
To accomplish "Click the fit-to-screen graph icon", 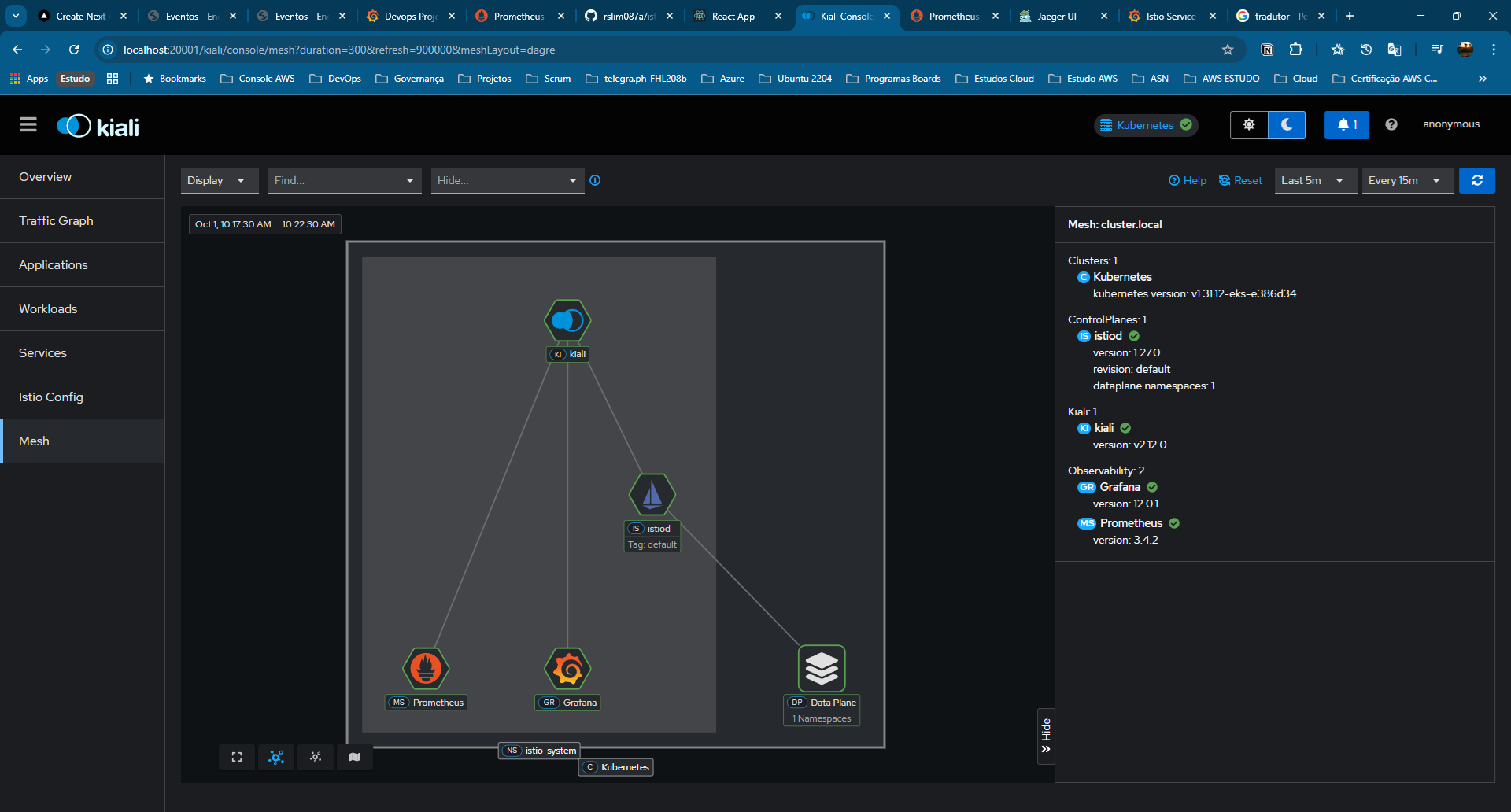I will (x=237, y=757).
